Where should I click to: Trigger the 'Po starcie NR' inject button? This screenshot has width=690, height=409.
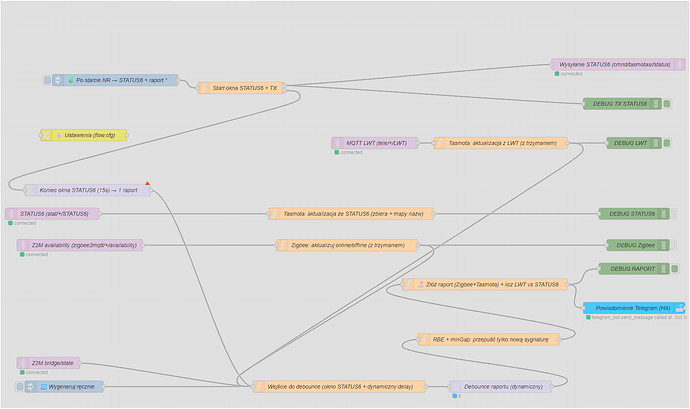pos(46,80)
